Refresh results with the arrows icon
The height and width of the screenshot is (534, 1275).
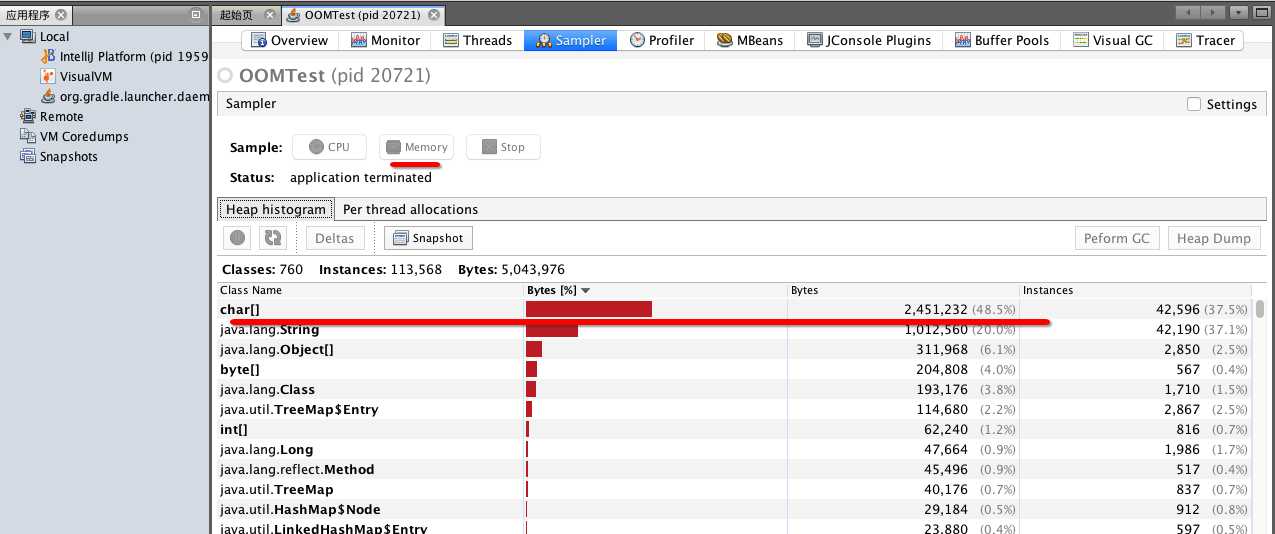272,238
